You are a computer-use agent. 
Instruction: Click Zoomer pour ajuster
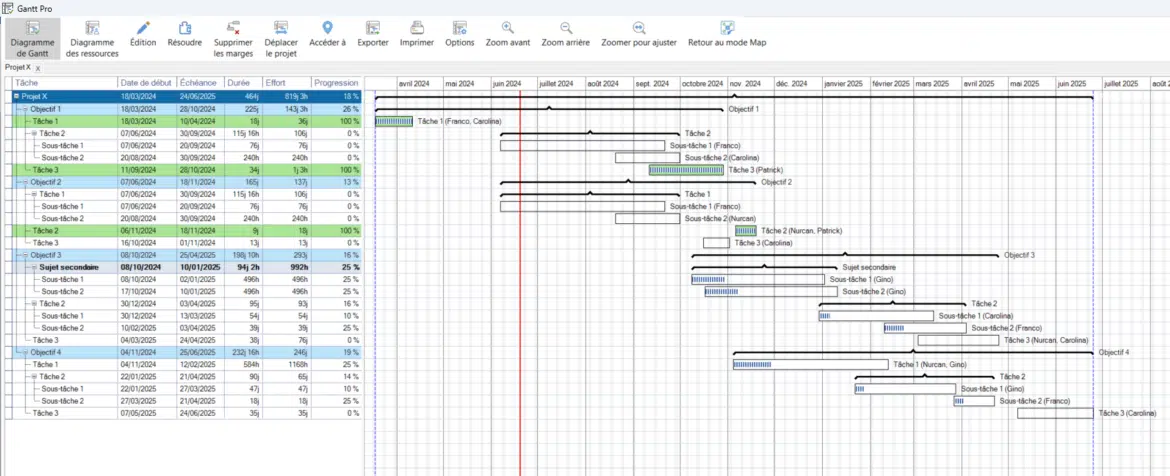640,29
